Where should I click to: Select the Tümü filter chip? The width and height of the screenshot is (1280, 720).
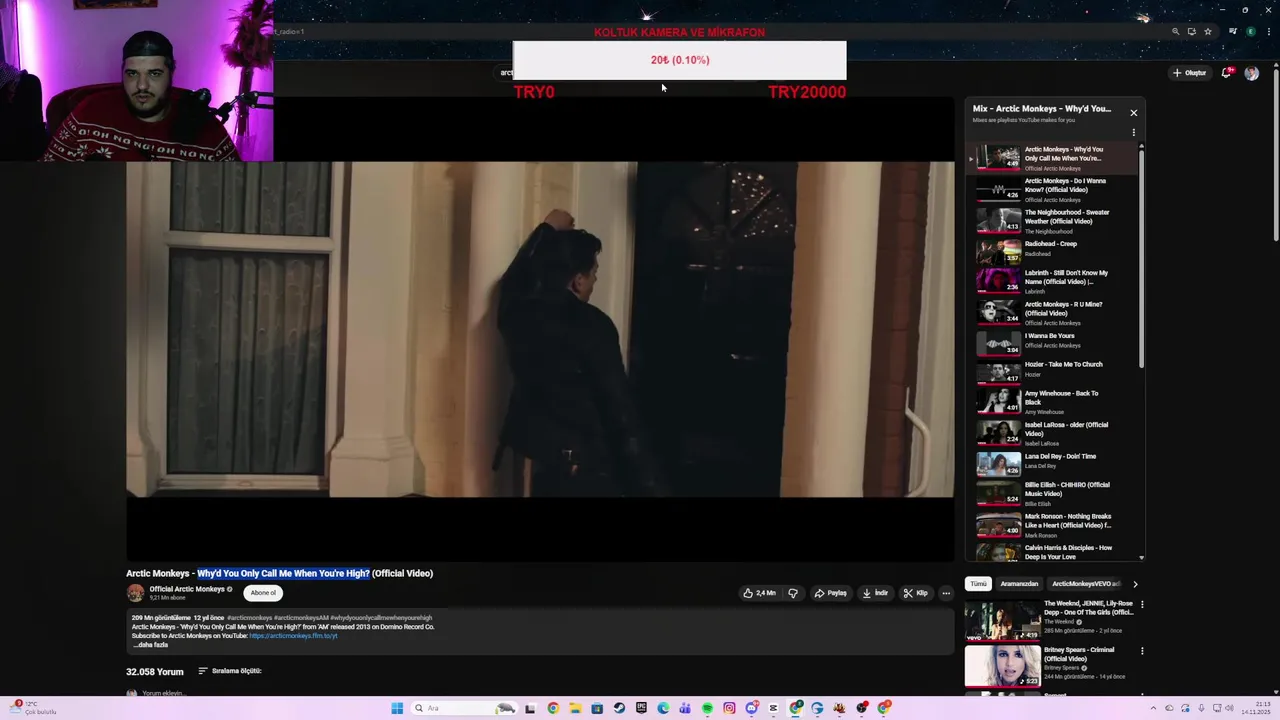coord(978,584)
